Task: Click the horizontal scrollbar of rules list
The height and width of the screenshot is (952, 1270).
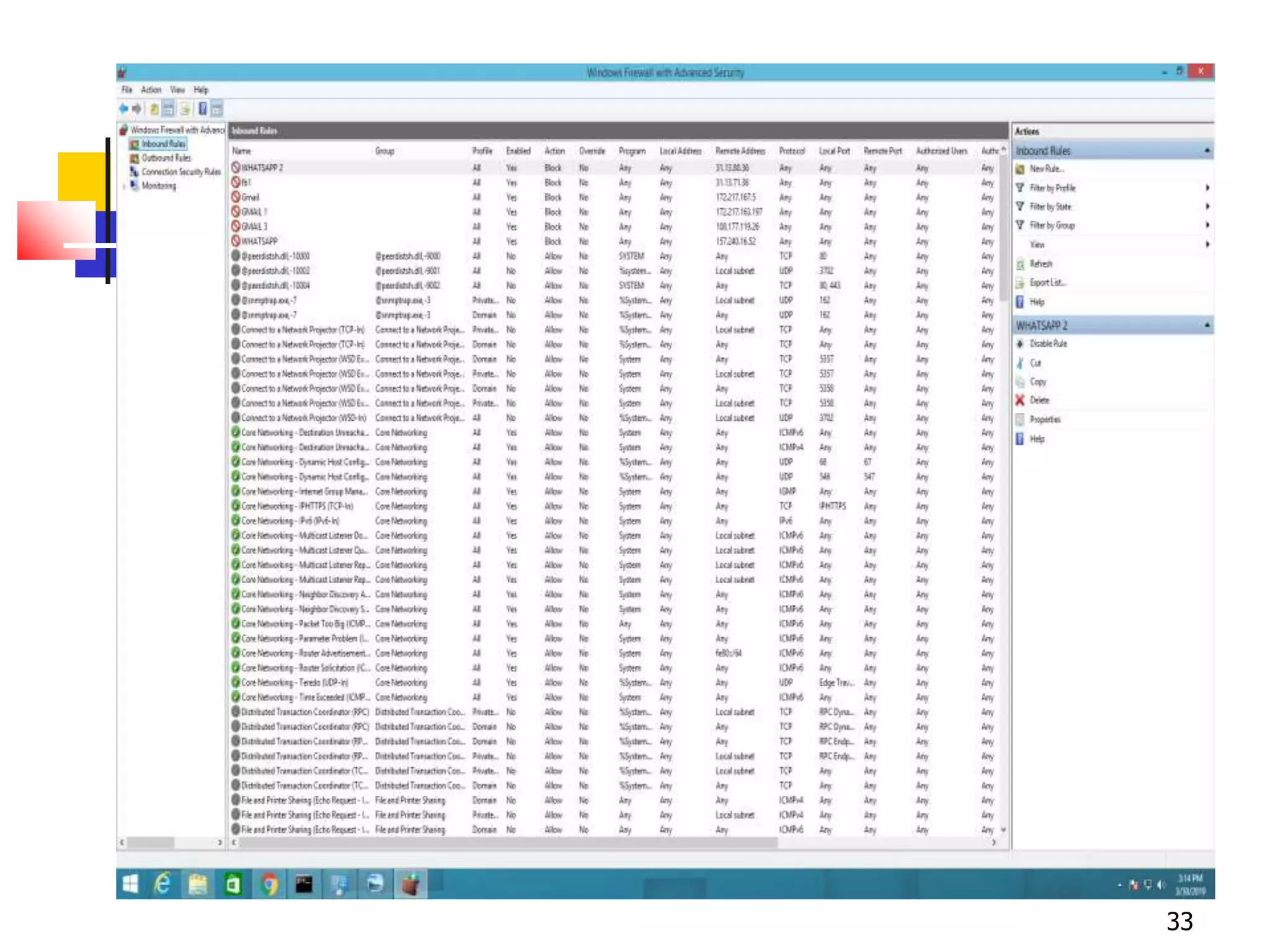Action: 508,842
